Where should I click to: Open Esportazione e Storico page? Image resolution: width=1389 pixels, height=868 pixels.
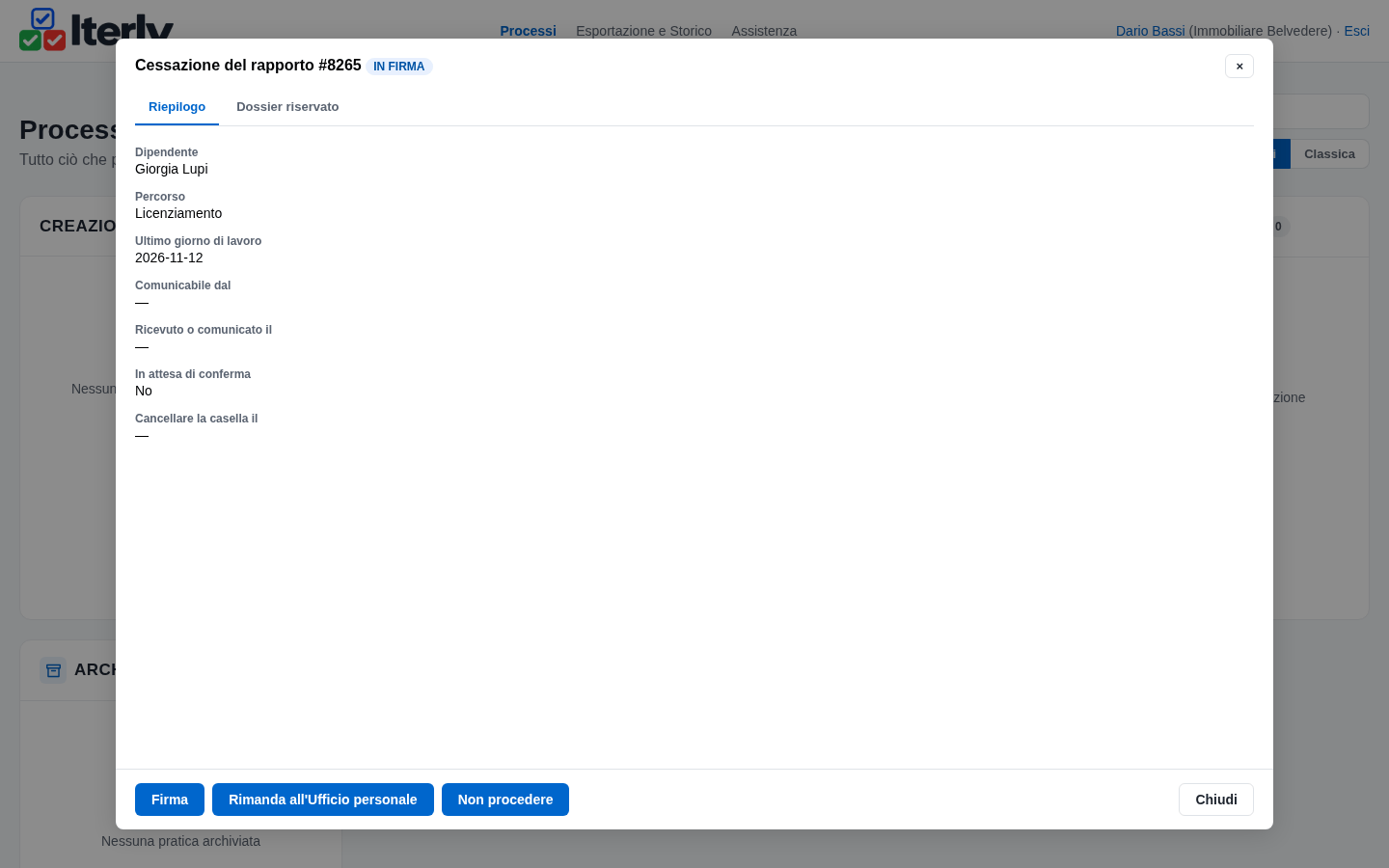(643, 31)
